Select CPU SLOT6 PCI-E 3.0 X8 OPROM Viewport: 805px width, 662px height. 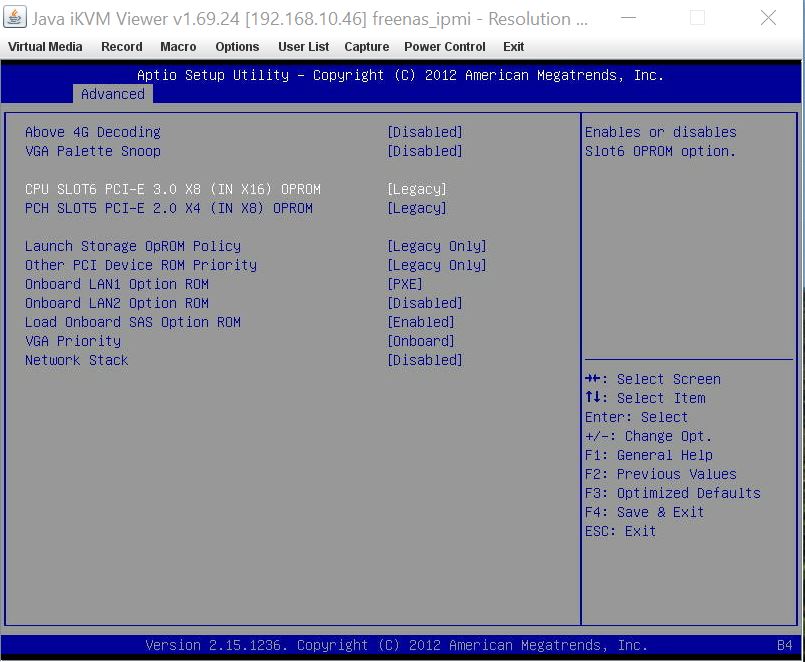click(x=173, y=189)
